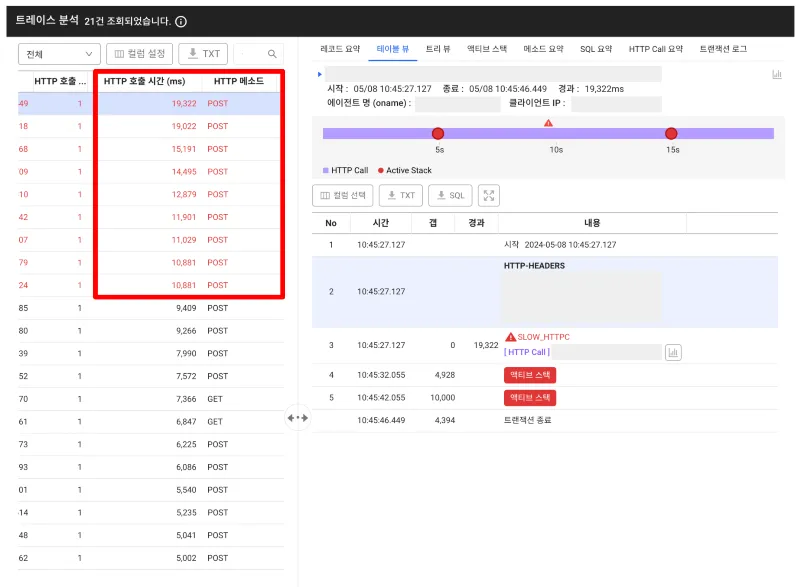Sort by HTTP 호출 시간 (ms) column header
Screen dimensions: 800x587
(x=144, y=81)
